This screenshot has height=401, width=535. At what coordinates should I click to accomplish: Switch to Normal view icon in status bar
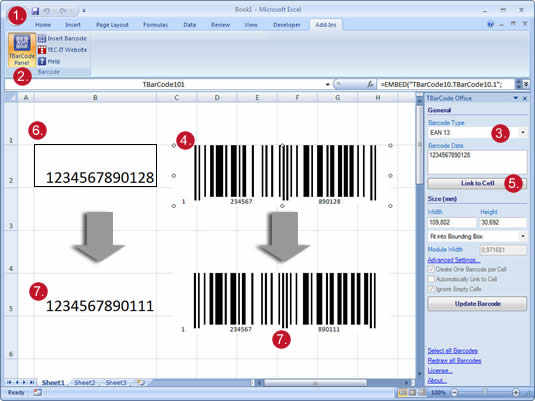pos(403,392)
